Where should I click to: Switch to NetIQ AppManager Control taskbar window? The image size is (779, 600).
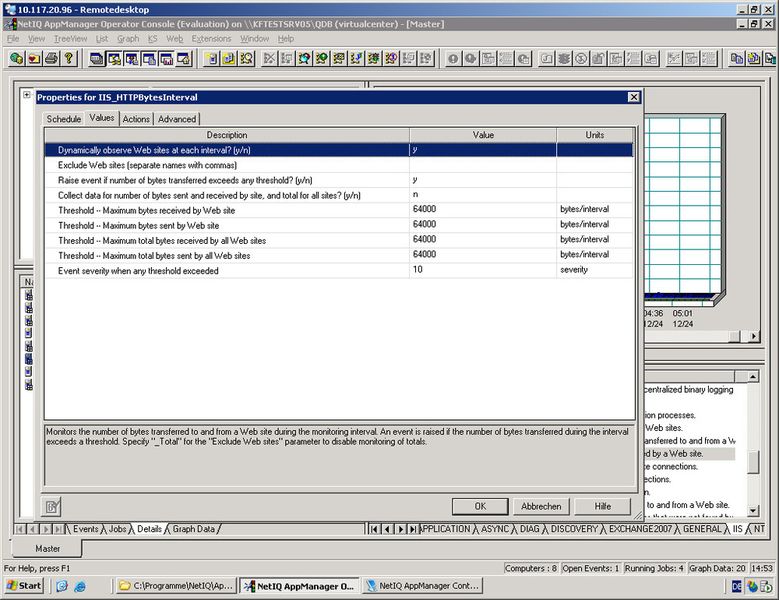423,585
